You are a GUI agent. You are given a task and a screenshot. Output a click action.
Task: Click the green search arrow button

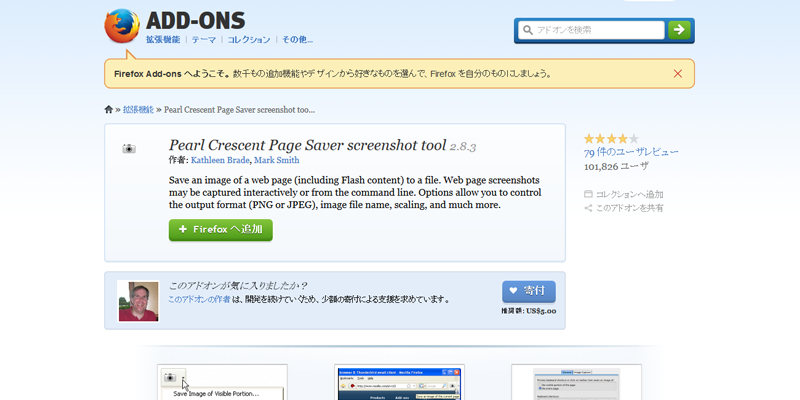(679, 30)
